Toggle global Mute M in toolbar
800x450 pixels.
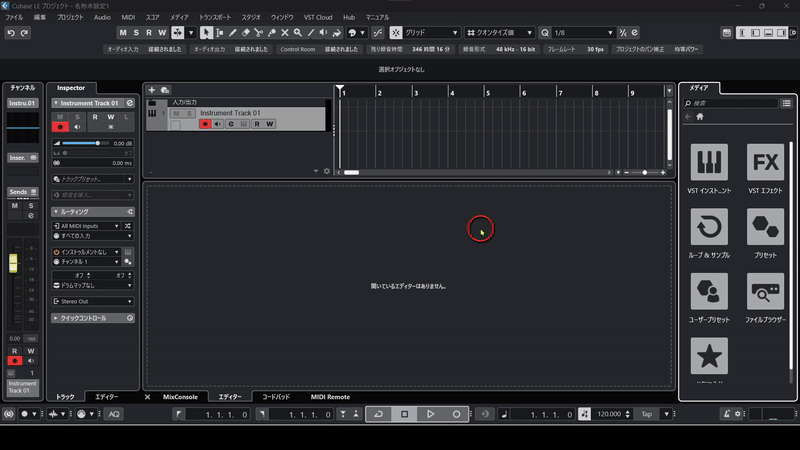[123, 33]
